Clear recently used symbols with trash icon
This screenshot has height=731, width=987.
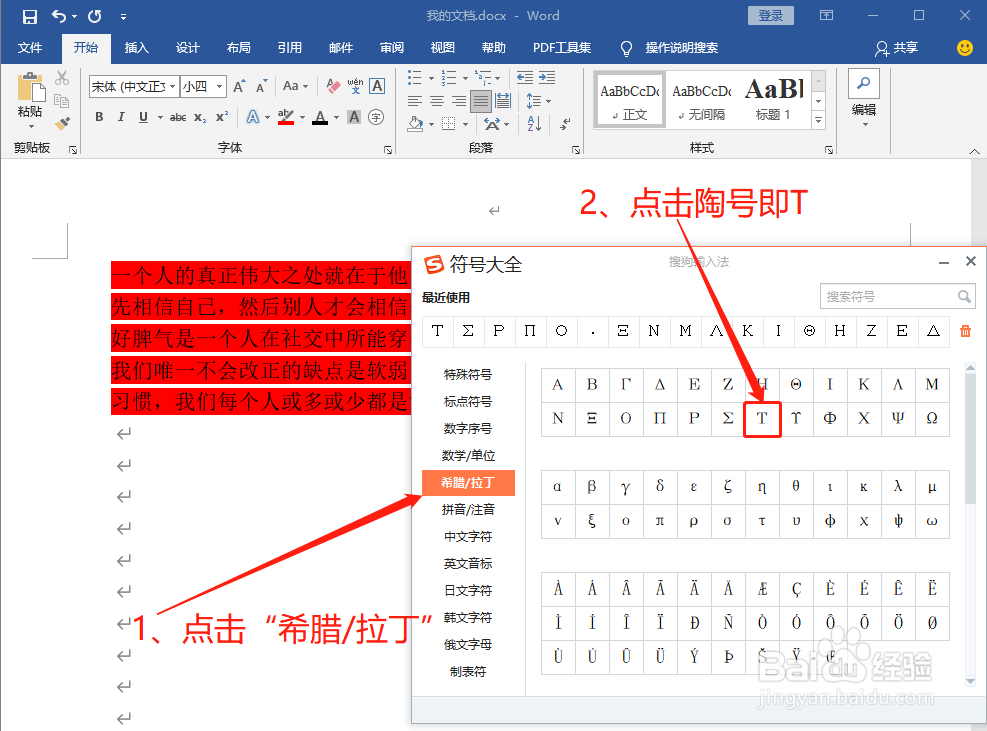tap(965, 331)
